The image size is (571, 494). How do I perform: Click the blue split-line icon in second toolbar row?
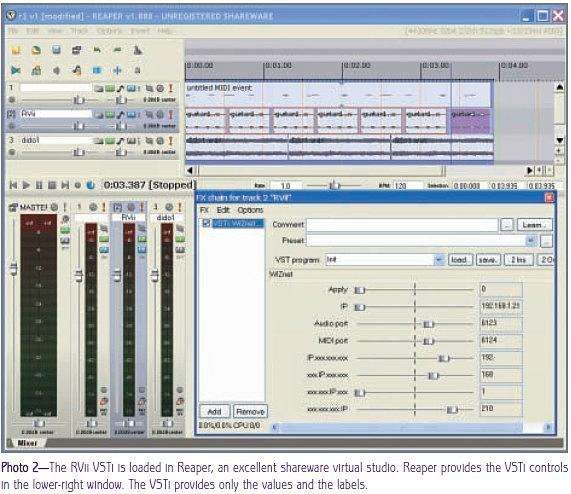click(x=117, y=70)
